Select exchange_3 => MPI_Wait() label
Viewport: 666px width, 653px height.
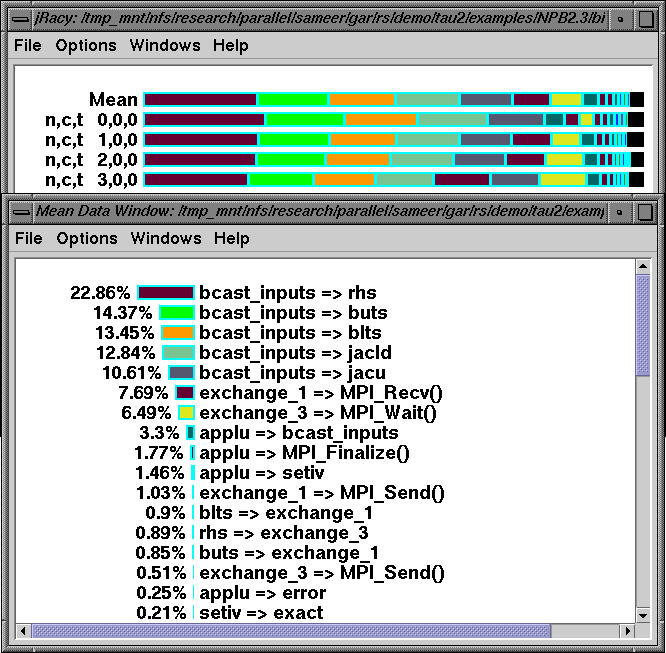coord(318,413)
